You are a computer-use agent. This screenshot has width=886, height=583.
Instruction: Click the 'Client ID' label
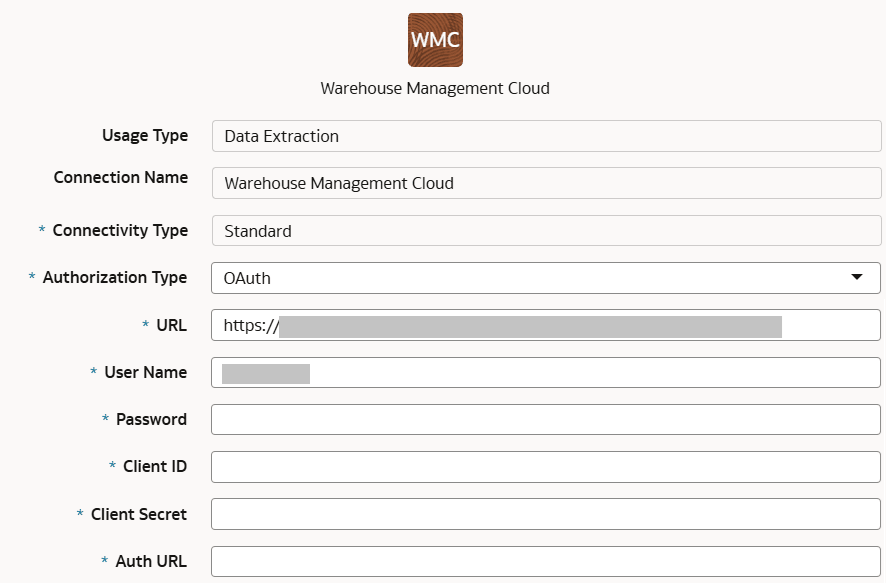(x=155, y=466)
